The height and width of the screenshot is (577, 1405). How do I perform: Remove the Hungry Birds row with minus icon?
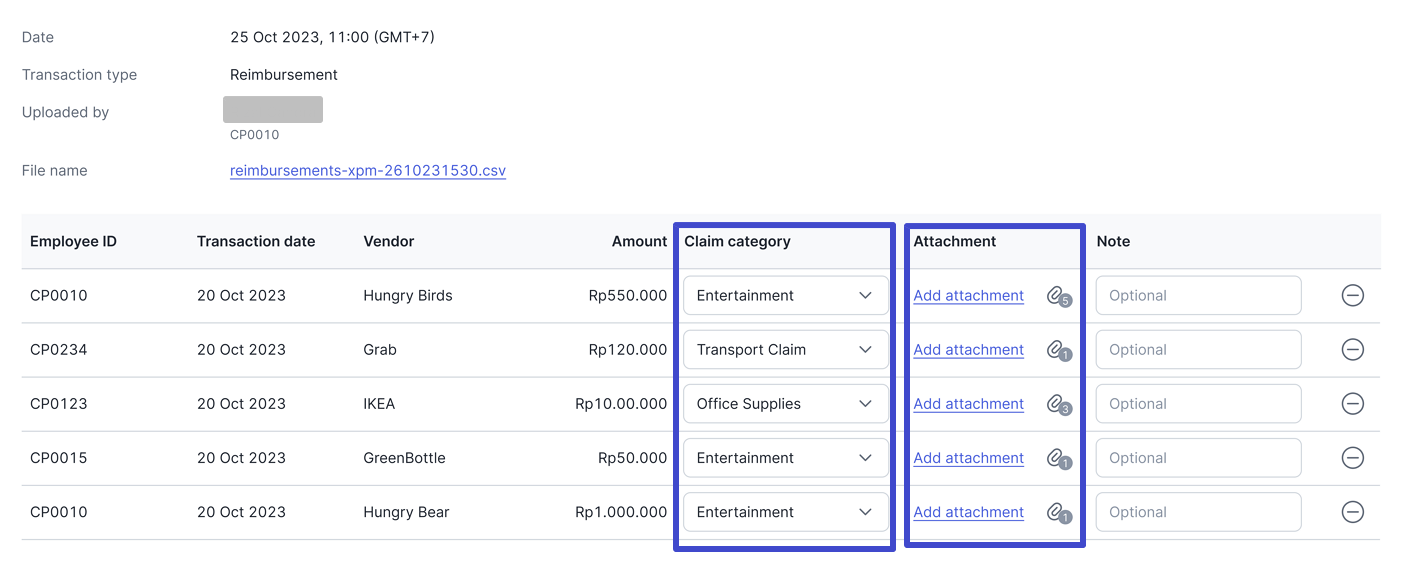pos(1352,296)
